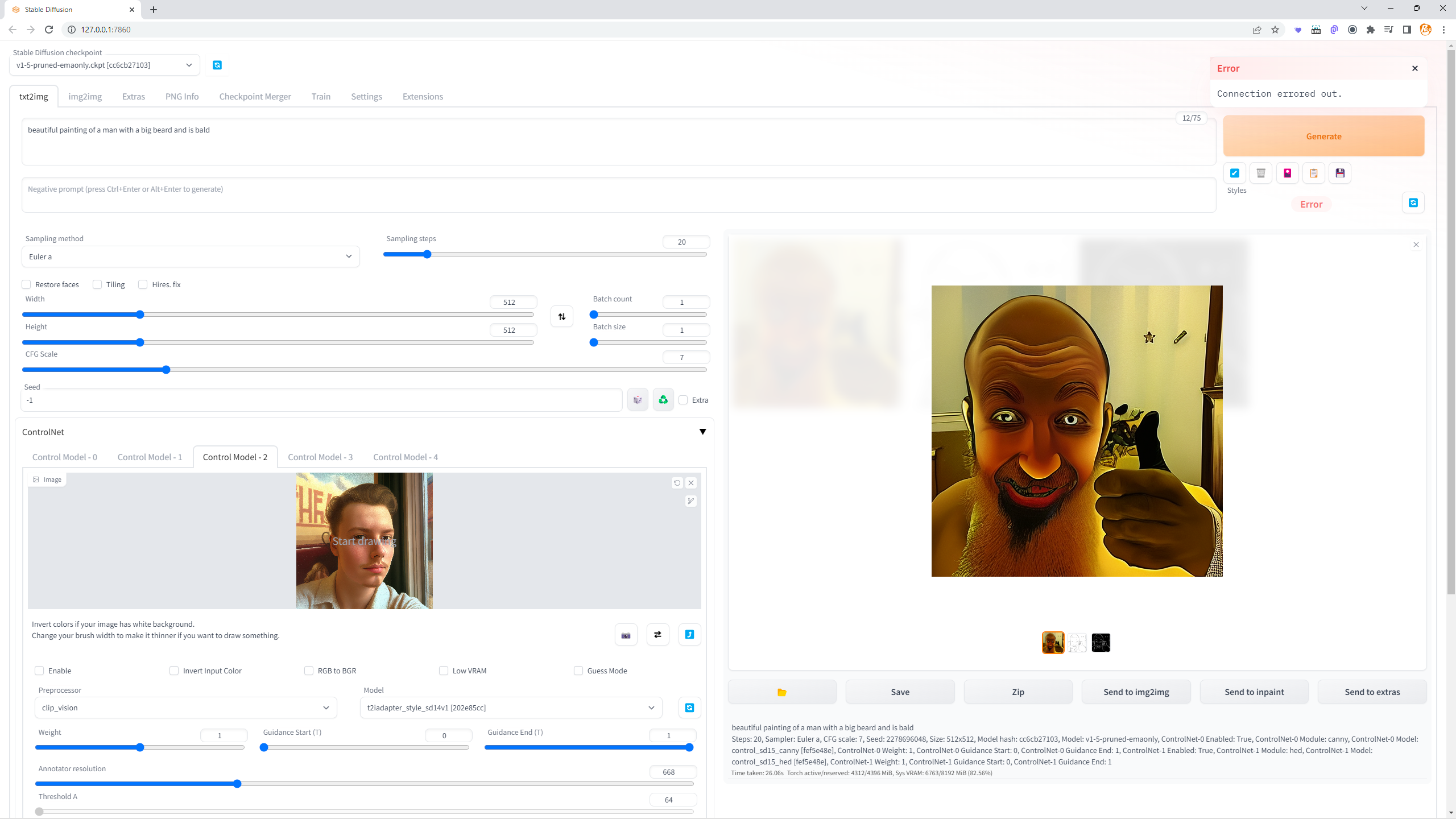Expand the Preprocessor clip_vision dropdown
1456x819 pixels.
pyautogui.click(x=185, y=708)
